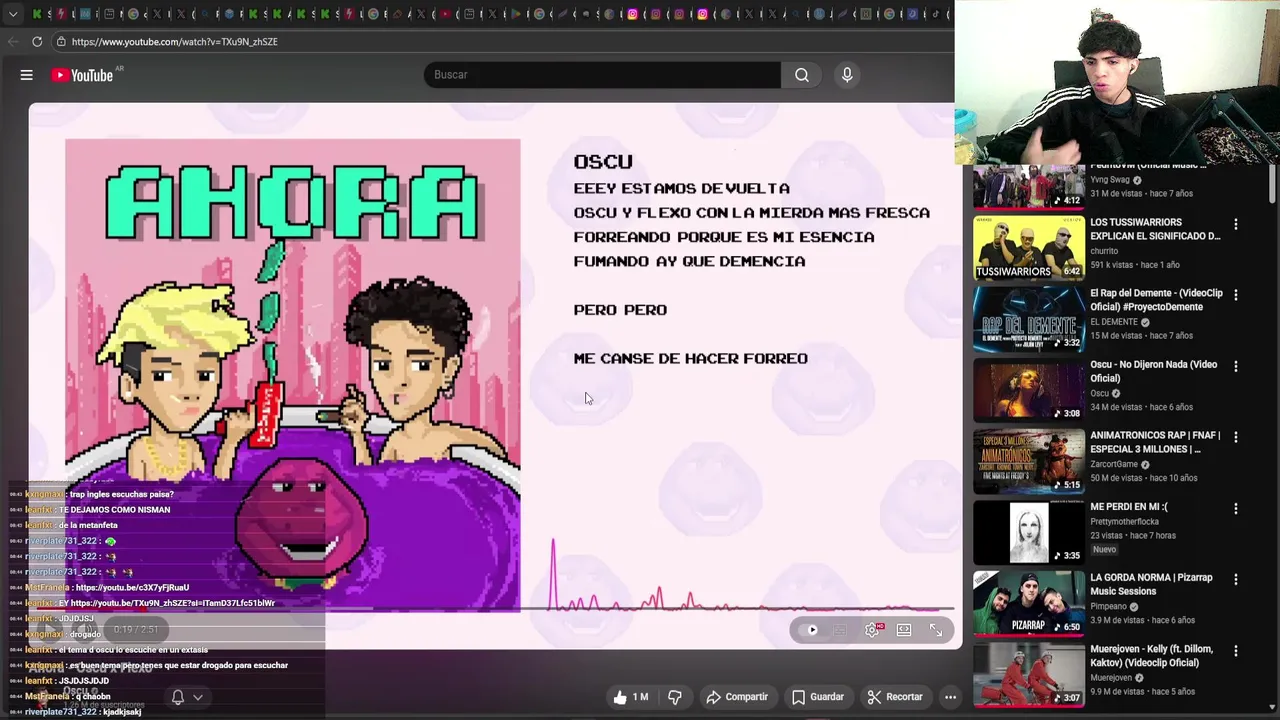This screenshot has width=1280, height=720.
Task: Open the YouTube guide hamburger menu
Action: point(27,75)
